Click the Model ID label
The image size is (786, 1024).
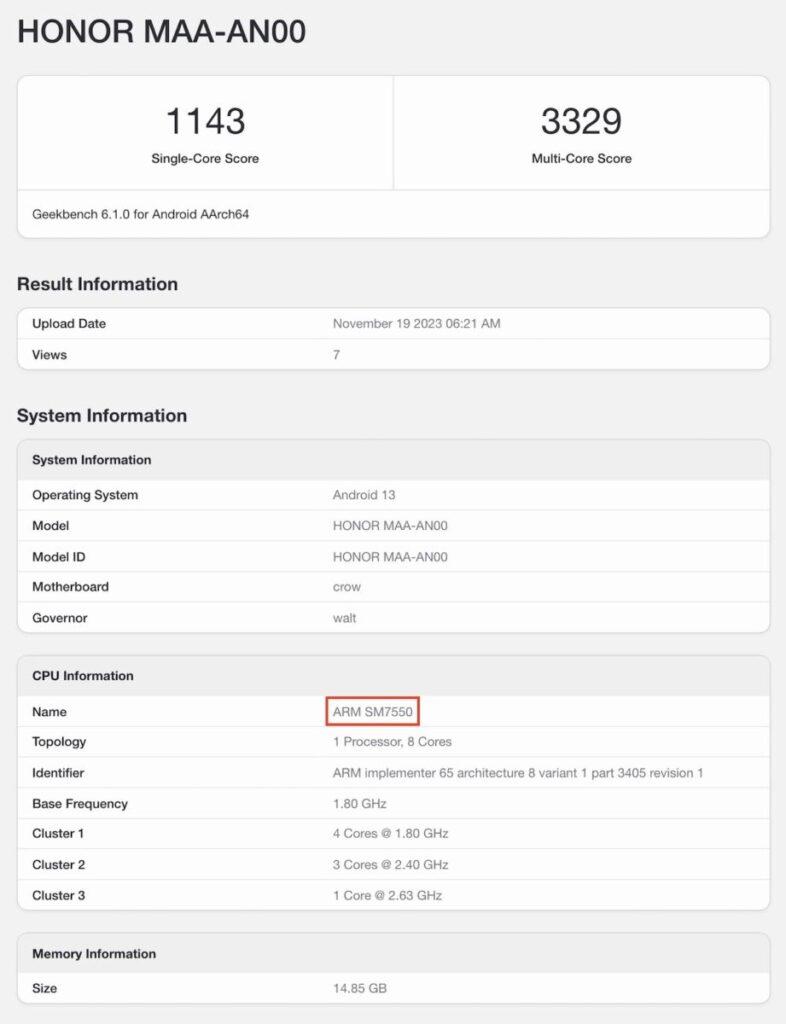59,557
